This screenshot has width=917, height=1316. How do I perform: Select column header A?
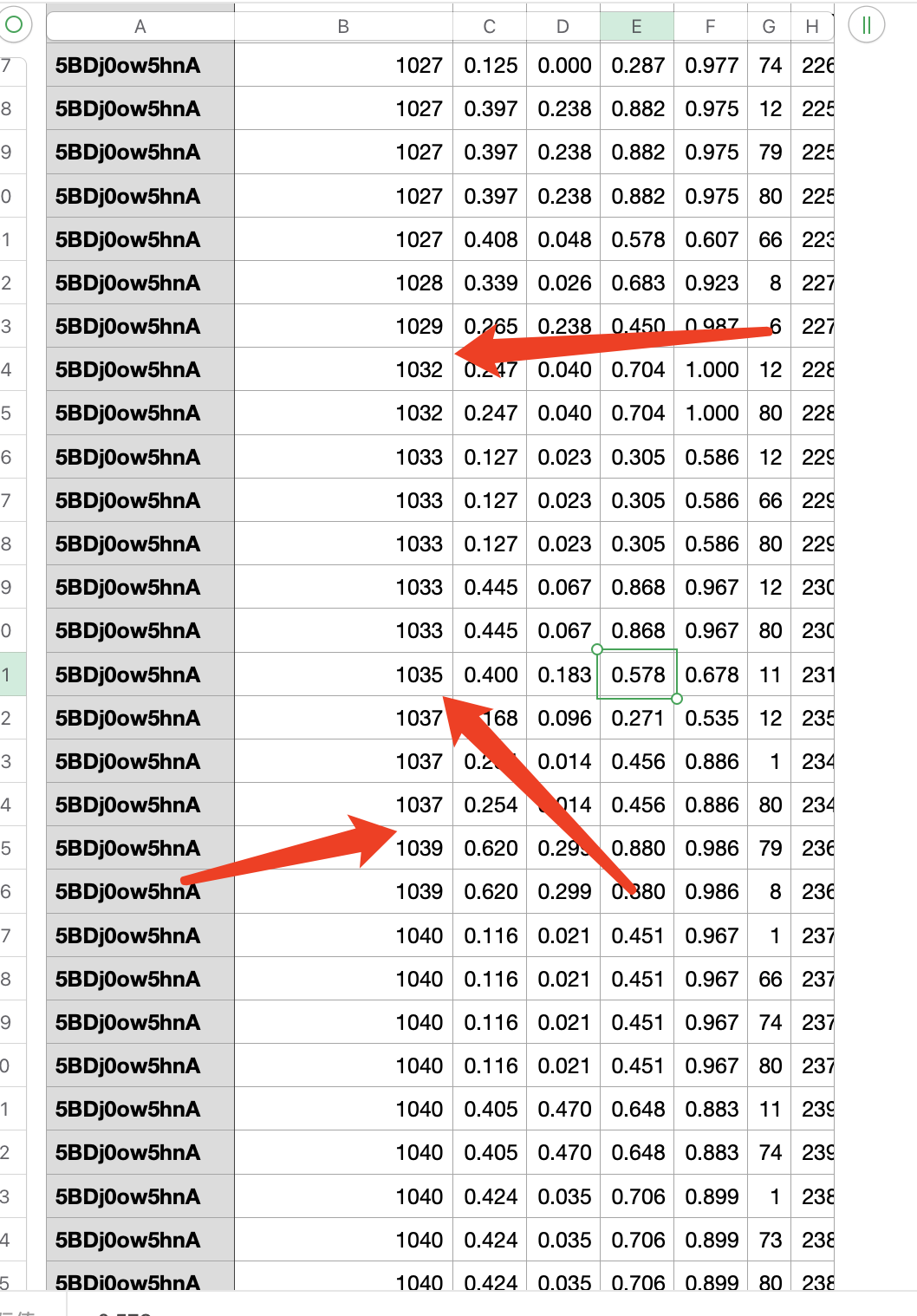(139, 26)
